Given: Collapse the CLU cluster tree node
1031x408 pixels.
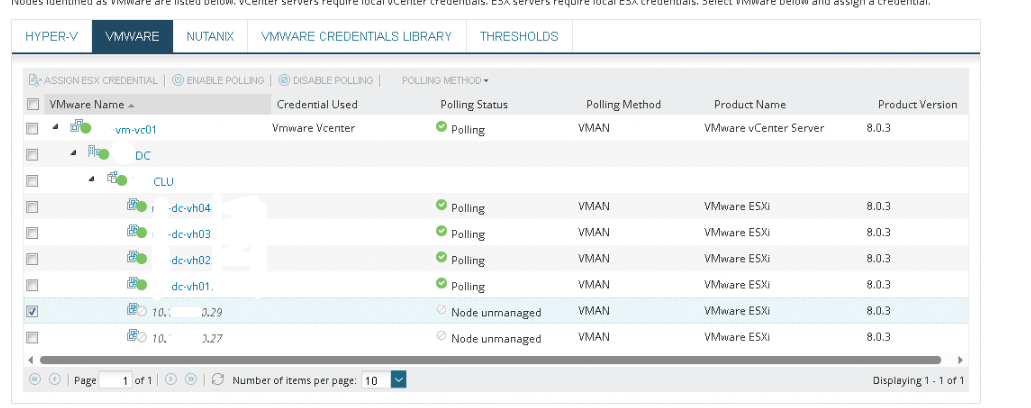Looking at the screenshot, I should pos(92,179).
